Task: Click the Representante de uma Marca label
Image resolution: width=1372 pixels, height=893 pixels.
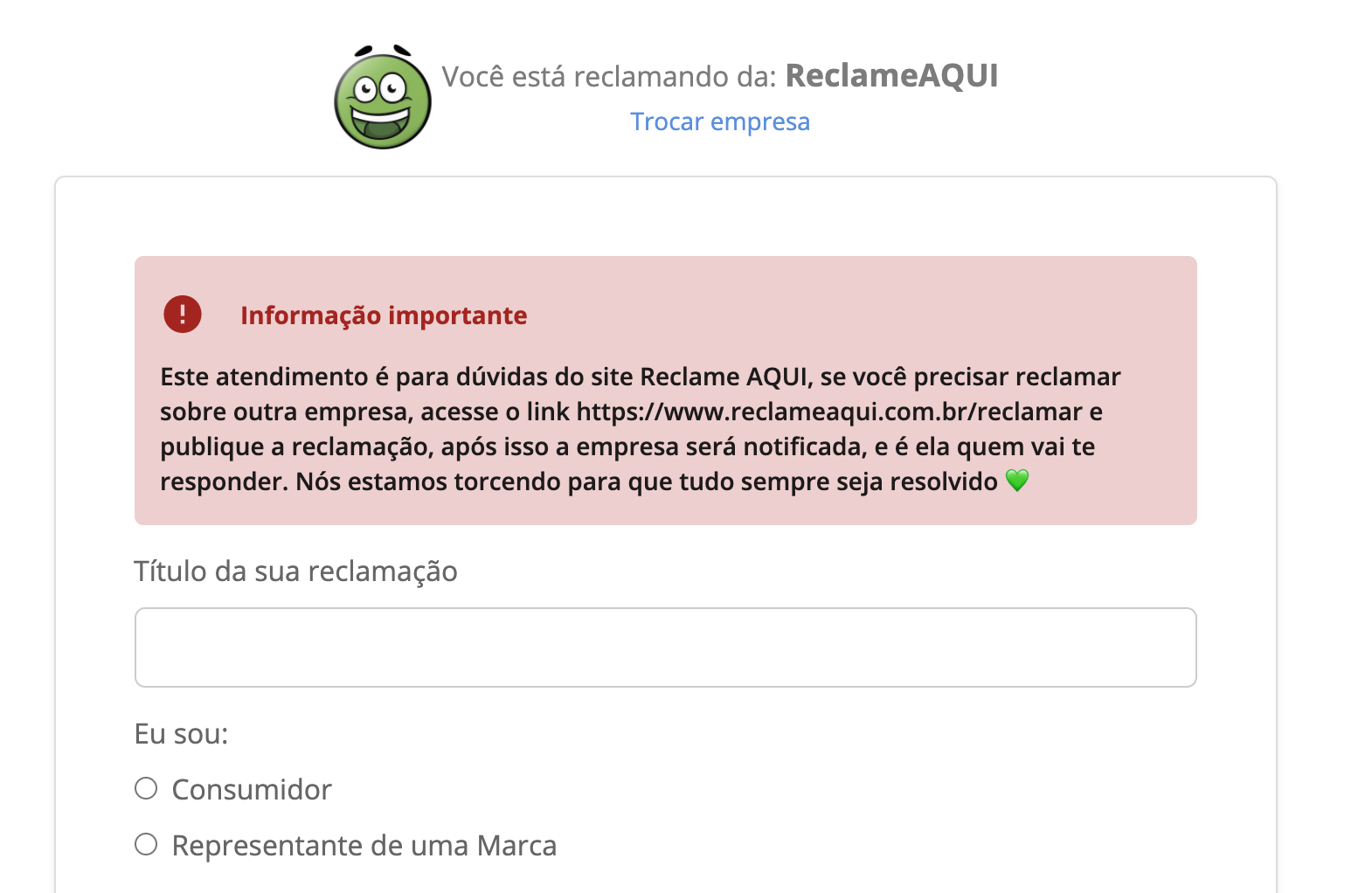Action: click(364, 846)
